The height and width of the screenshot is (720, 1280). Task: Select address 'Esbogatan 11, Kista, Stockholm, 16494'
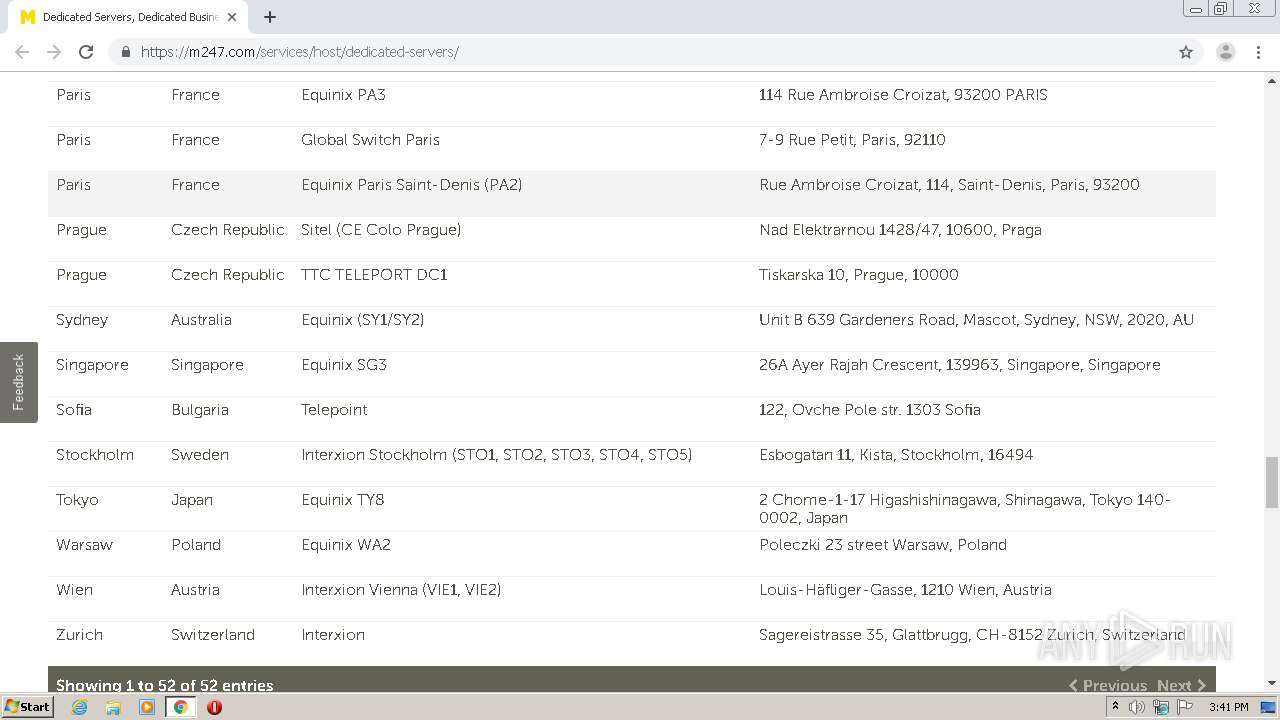(x=896, y=455)
